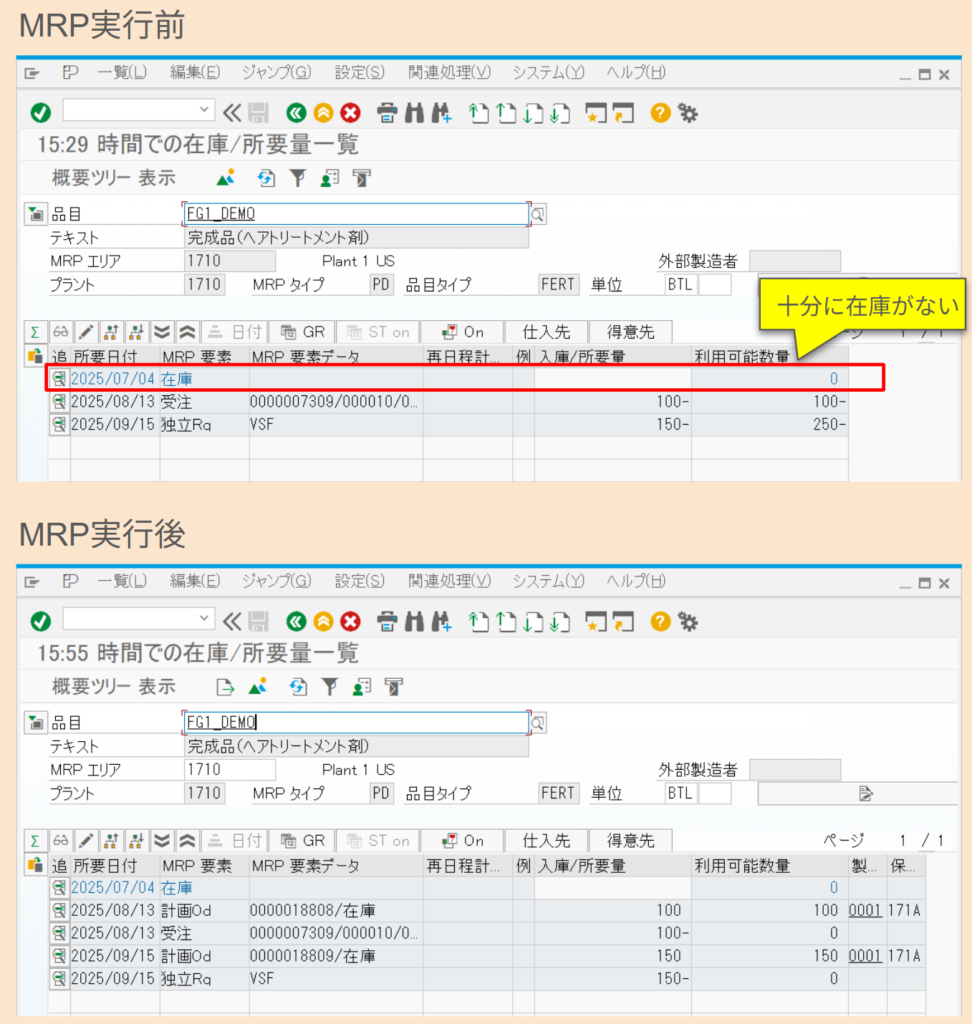Click the 250- available quantity cell in upper table
The image size is (972, 1024).
pos(770,424)
